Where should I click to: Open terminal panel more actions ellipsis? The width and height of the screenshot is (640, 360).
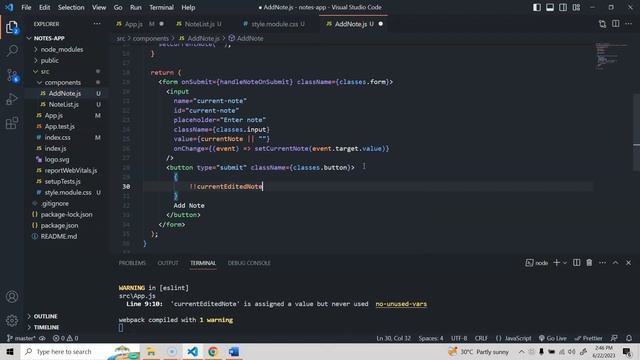point(602,263)
